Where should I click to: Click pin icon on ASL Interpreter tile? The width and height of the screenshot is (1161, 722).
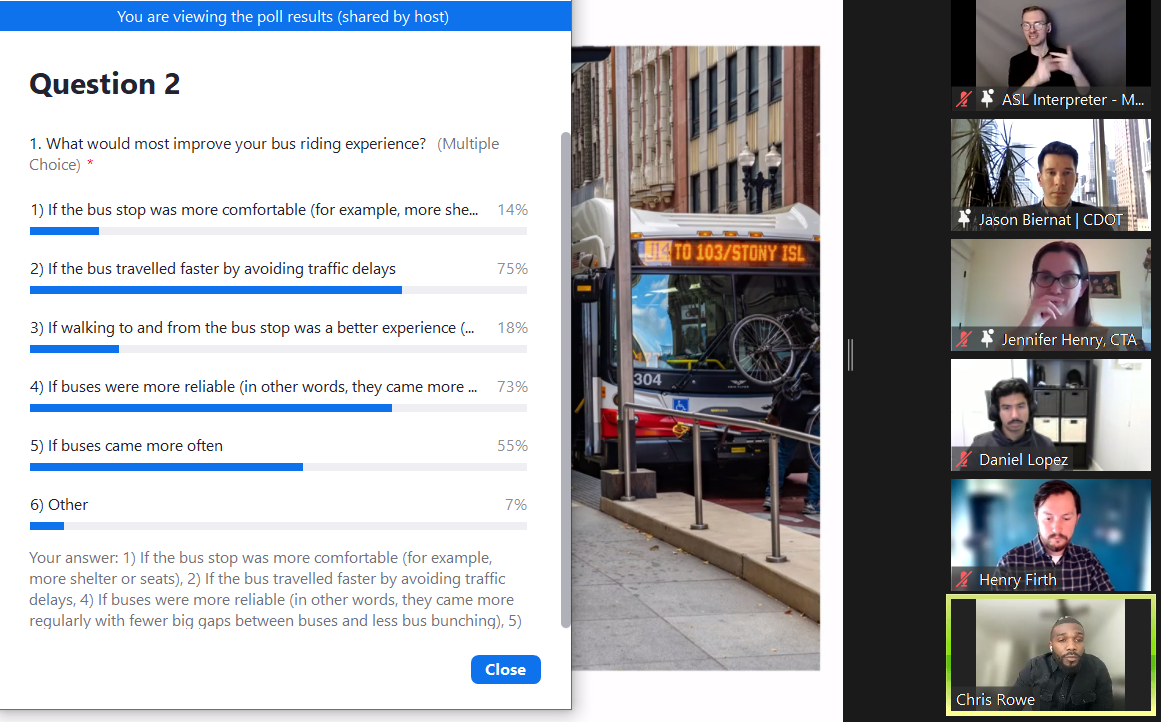tap(987, 98)
